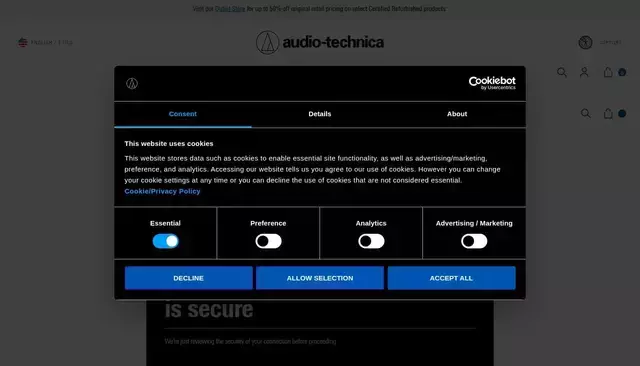640x366 pixels.
Task: Open the shopping bag beside the account icon
Action: click(x=608, y=72)
